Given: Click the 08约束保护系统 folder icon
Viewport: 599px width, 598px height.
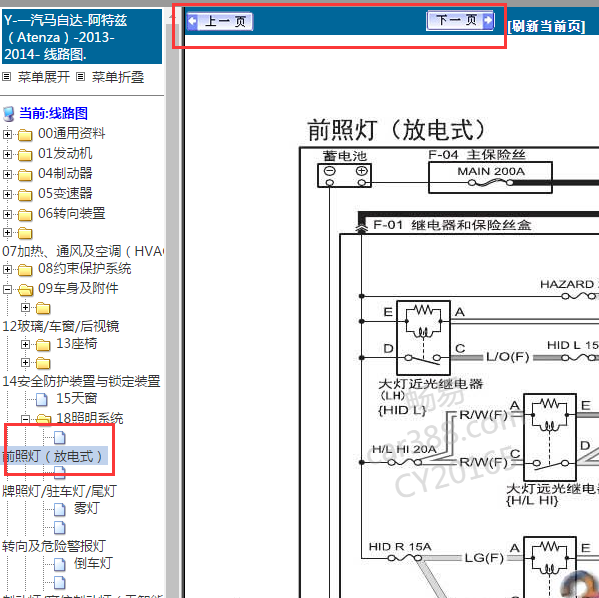Looking at the screenshot, I should (x=25, y=270).
